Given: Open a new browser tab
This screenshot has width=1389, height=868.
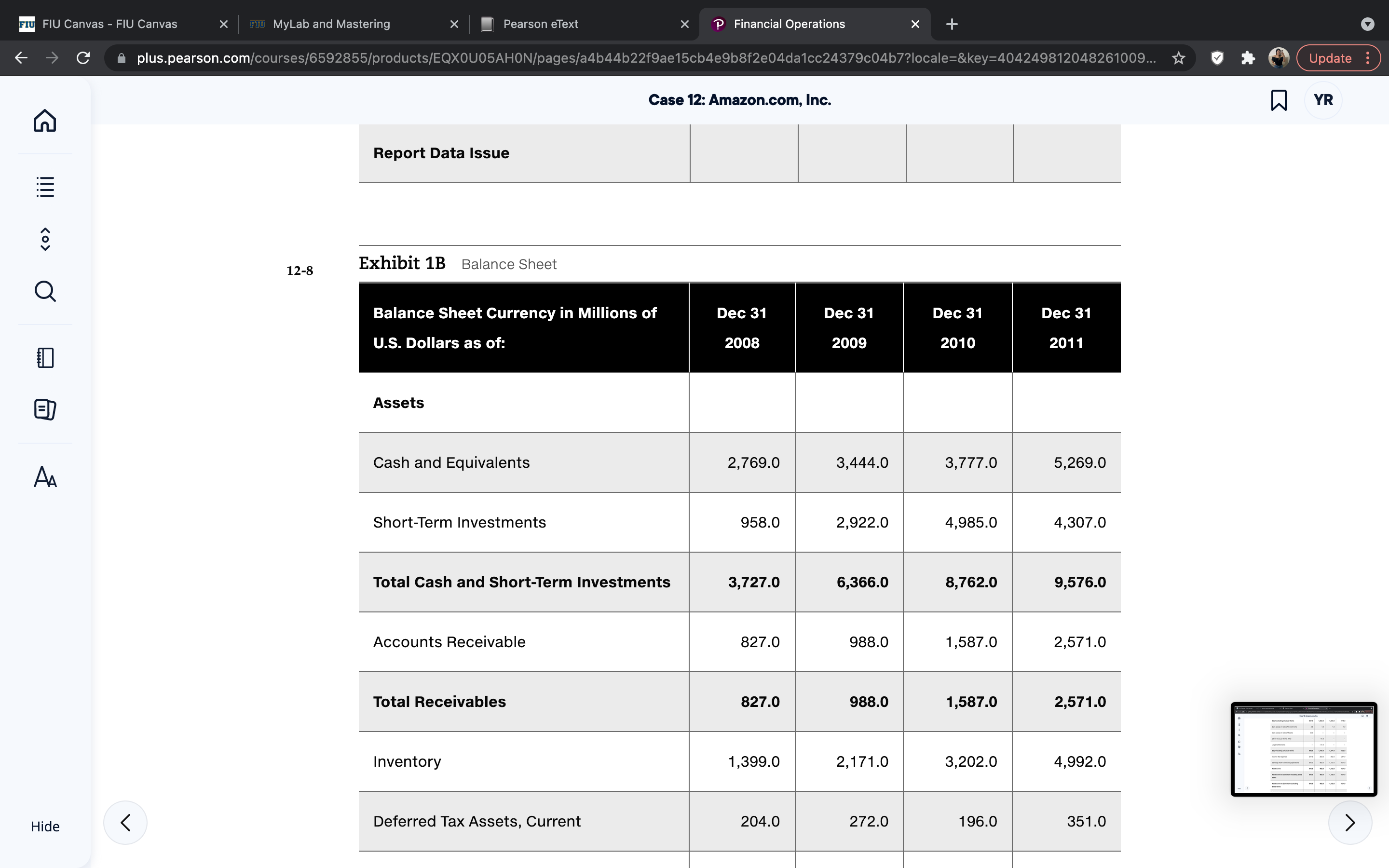Looking at the screenshot, I should click(x=952, y=24).
